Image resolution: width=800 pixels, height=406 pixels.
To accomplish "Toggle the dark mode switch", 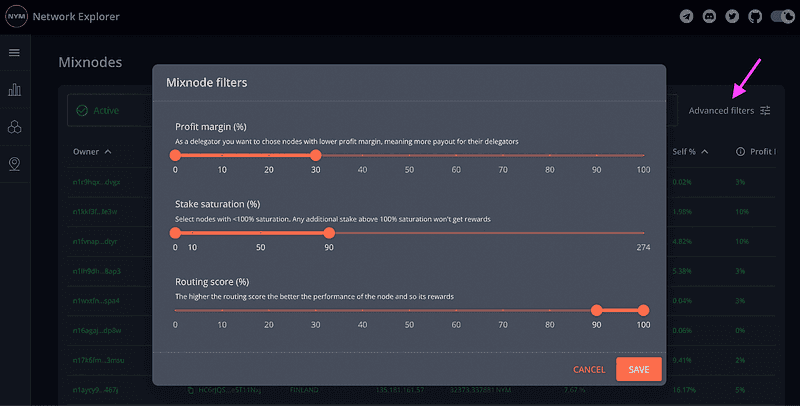I will (781, 16).
